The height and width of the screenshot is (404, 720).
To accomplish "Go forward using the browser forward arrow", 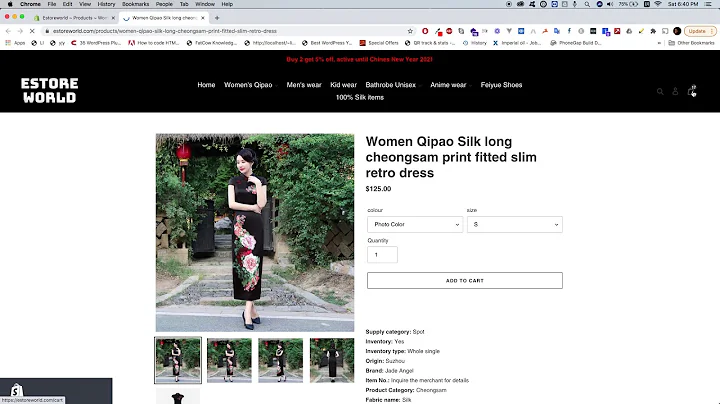I will [x=20, y=31].
